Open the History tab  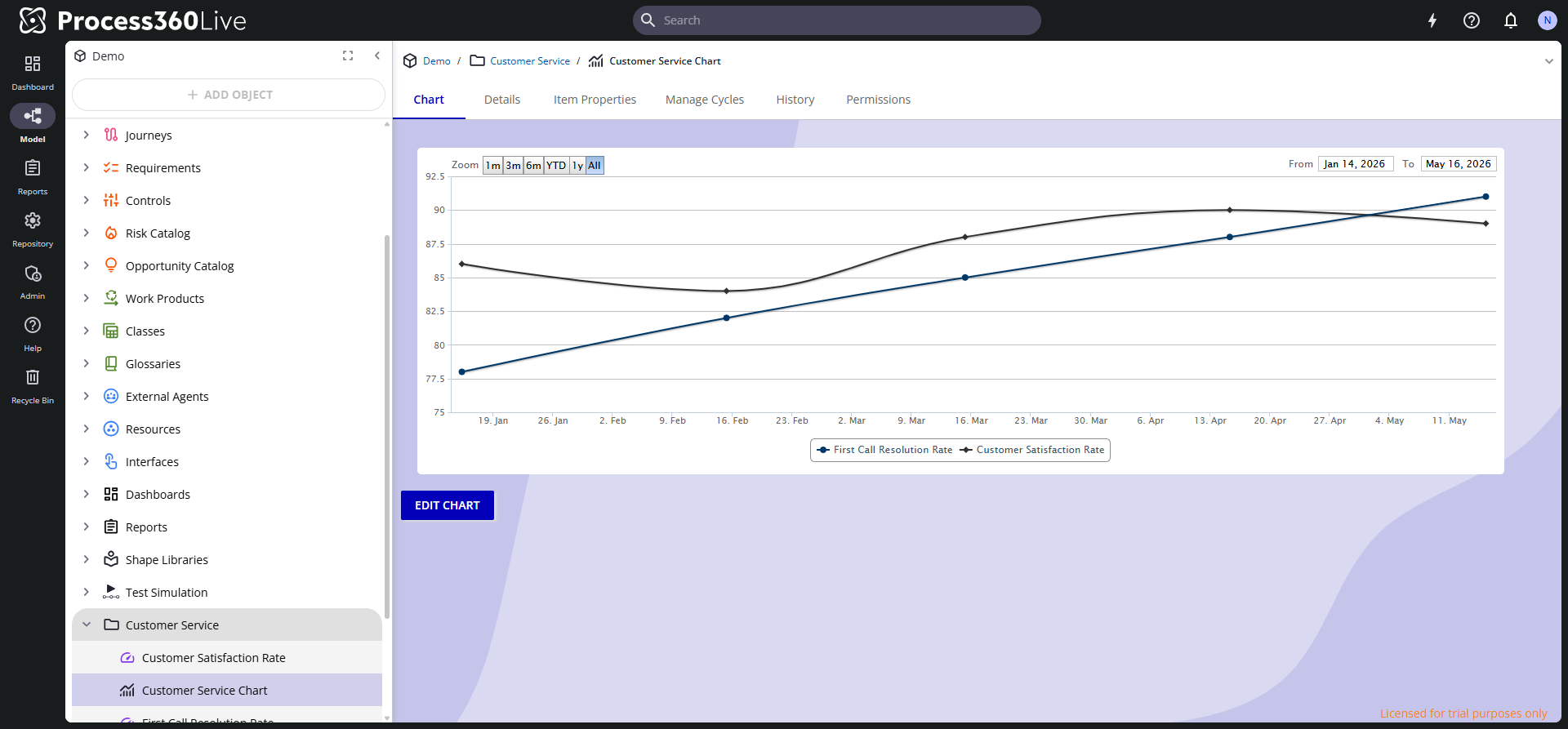[795, 100]
